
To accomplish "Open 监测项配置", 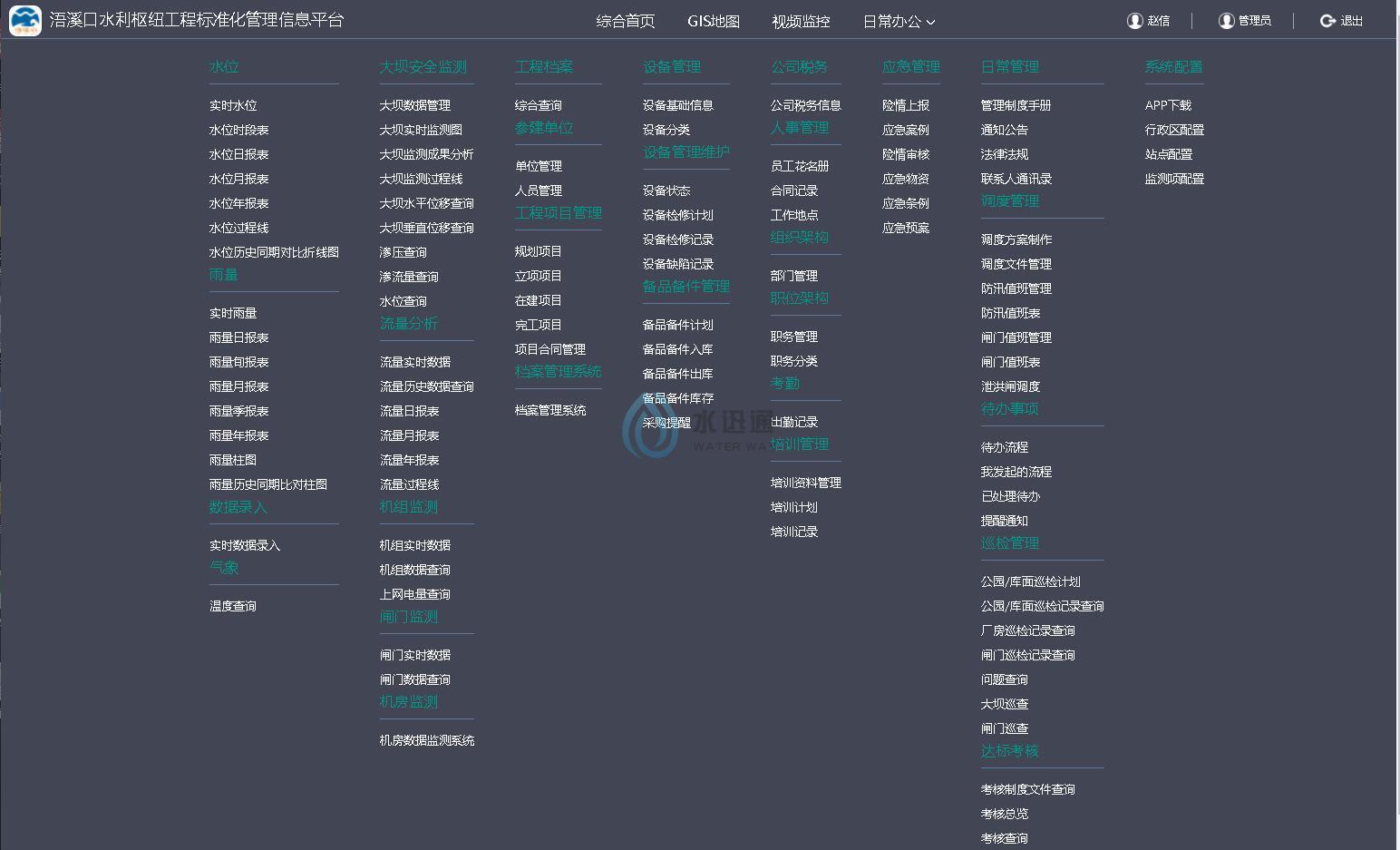I will point(1174,179).
